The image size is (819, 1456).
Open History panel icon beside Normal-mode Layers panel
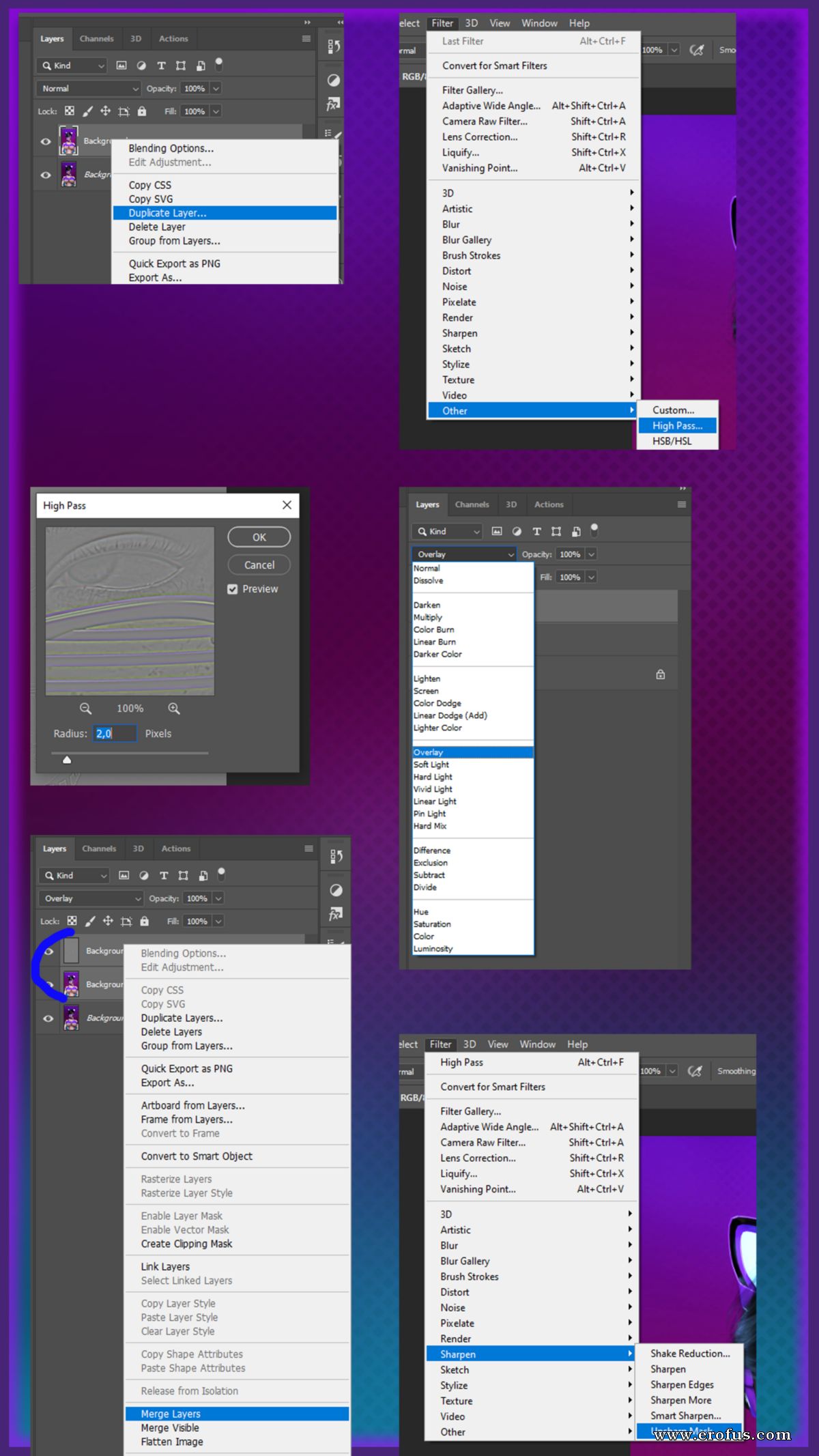pos(333,46)
